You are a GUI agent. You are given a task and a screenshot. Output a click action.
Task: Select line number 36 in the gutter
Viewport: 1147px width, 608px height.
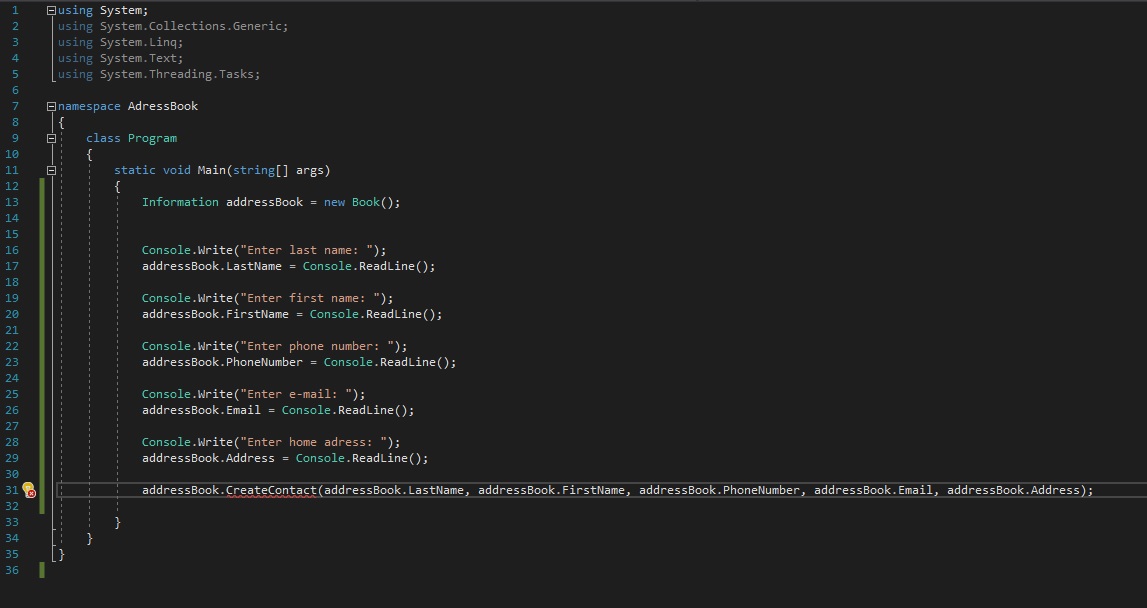(12, 571)
